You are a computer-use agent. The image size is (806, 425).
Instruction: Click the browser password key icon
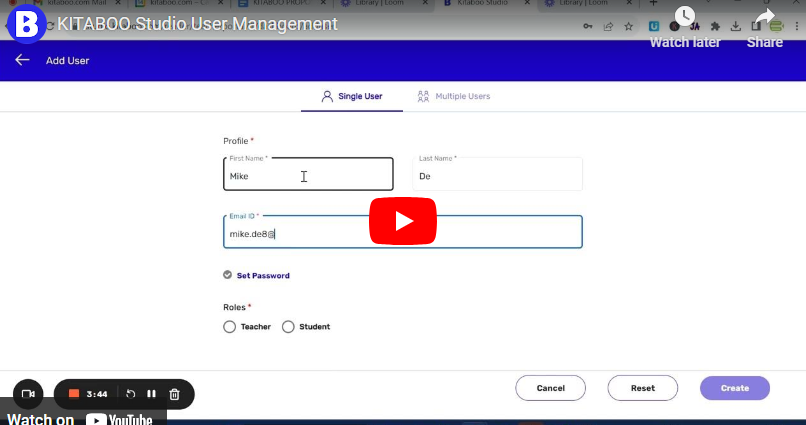coord(588,26)
